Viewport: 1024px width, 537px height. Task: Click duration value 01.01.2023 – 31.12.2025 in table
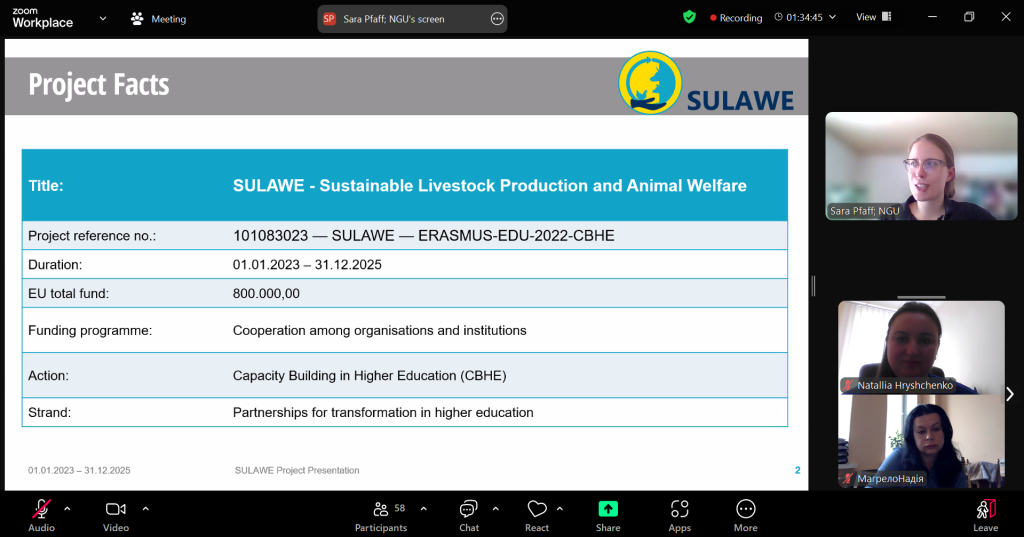pos(307,265)
